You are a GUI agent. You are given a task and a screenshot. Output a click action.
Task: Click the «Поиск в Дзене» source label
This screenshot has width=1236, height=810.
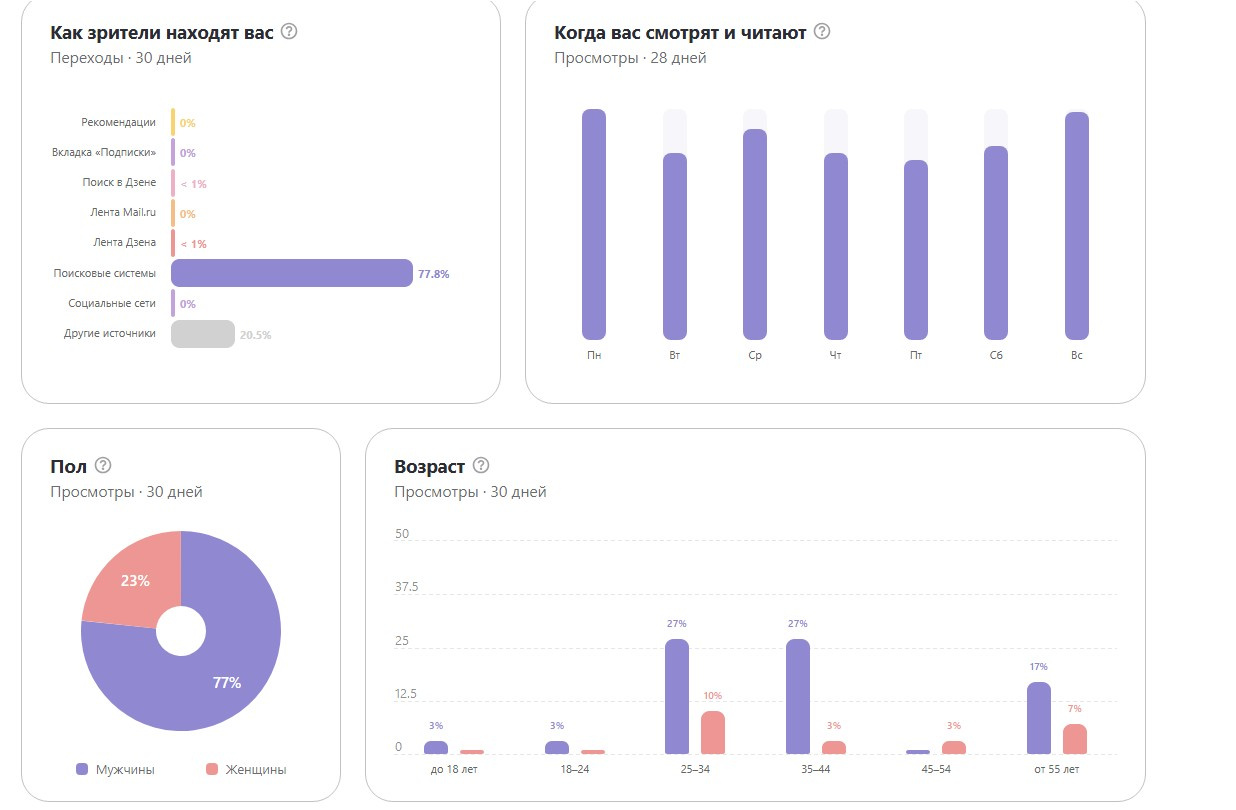[x=119, y=183]
